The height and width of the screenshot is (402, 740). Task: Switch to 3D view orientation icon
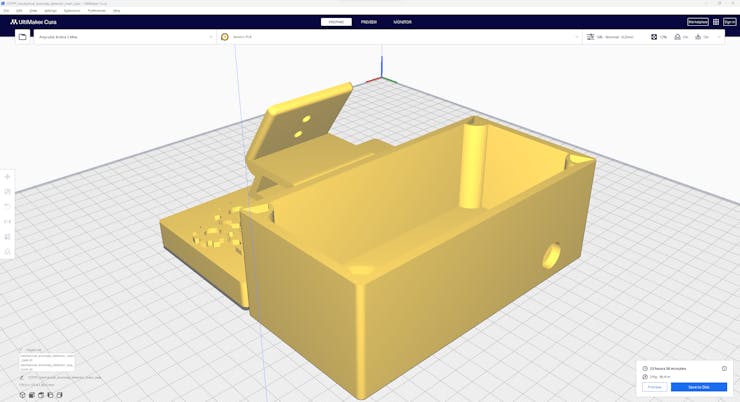22,395
